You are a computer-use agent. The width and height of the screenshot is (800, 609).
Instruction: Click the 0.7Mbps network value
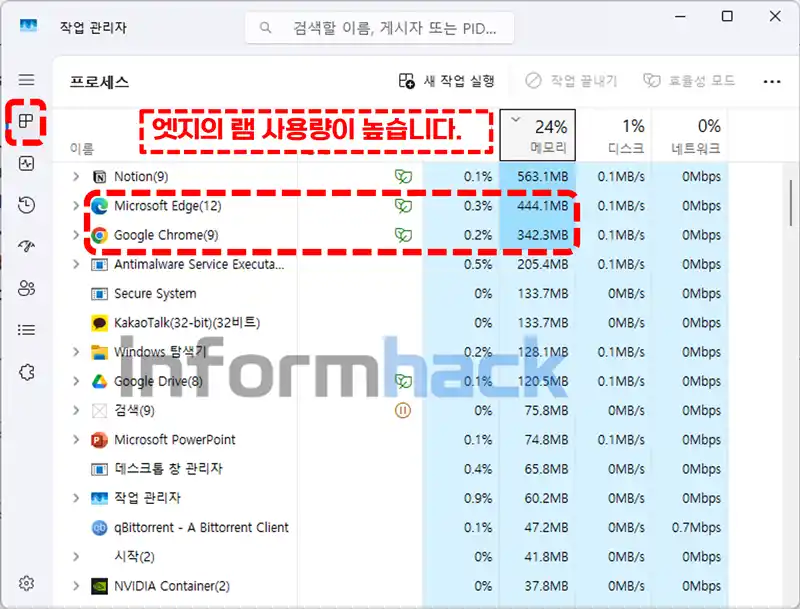[696, 527]
